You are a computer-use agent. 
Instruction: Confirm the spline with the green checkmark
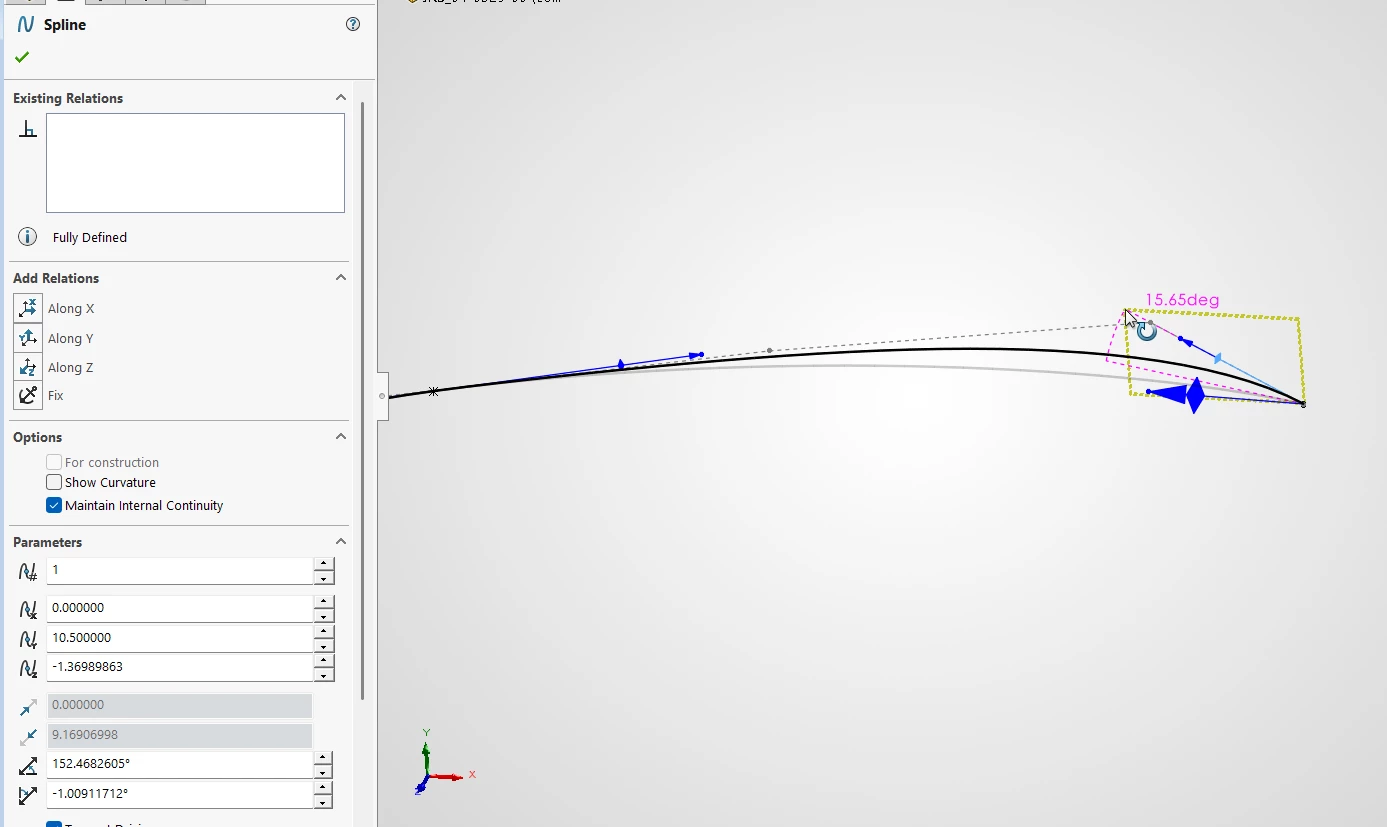click(x=22, y=57)
